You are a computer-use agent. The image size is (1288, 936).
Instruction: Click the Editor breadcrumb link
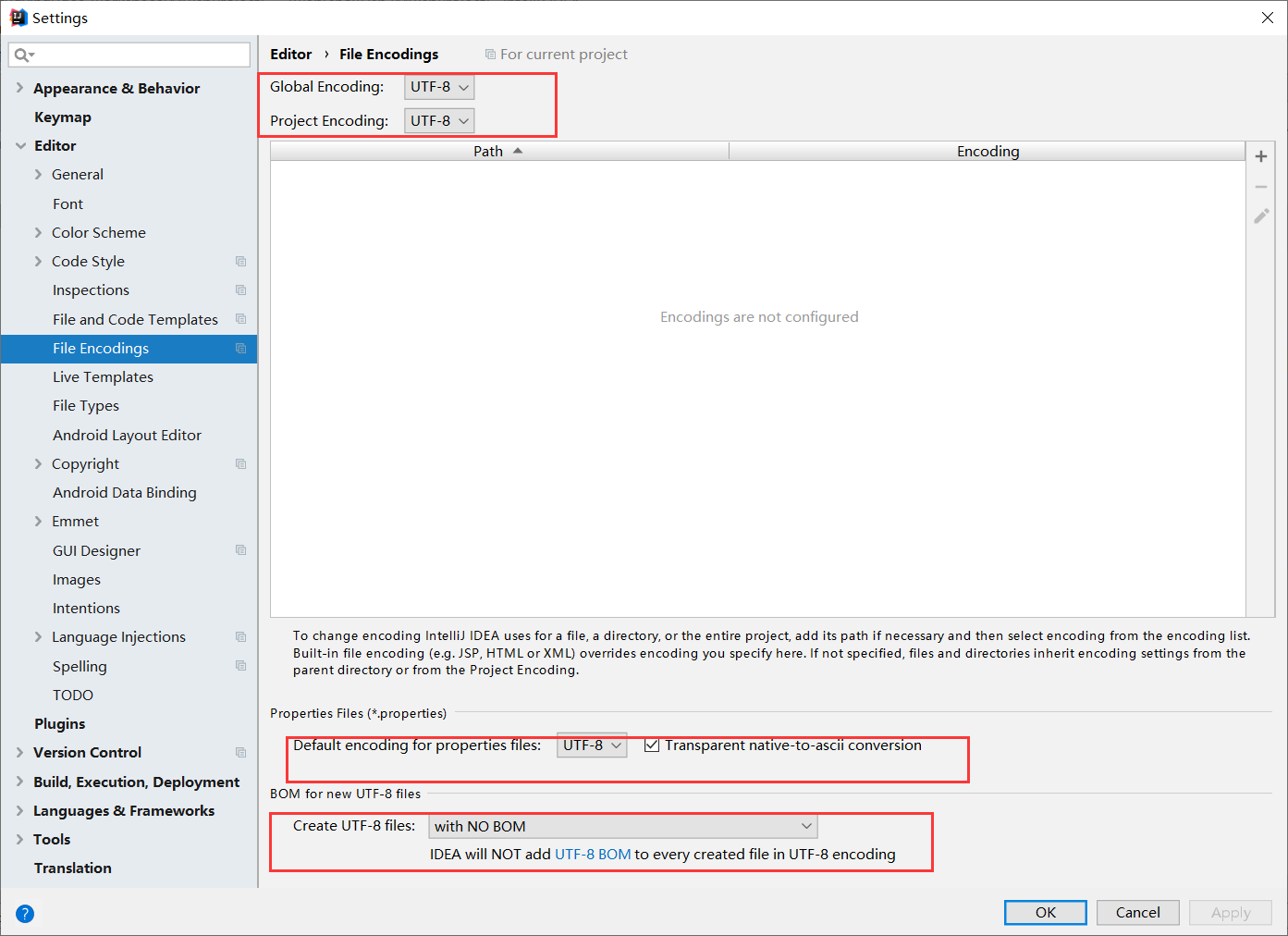click(291, 55)
